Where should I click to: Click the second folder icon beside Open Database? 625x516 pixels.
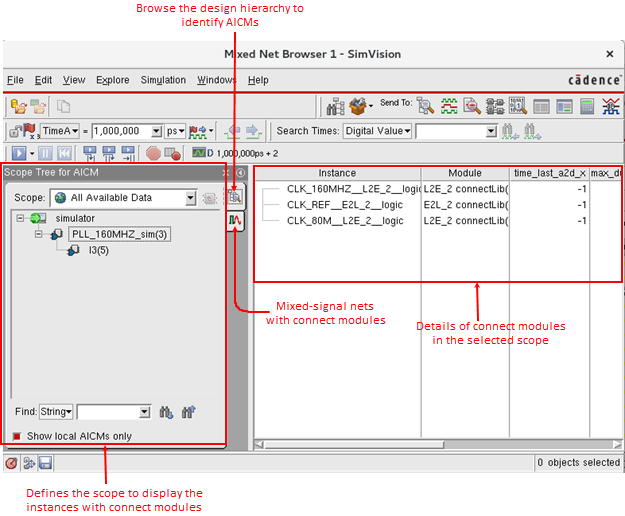38,107
